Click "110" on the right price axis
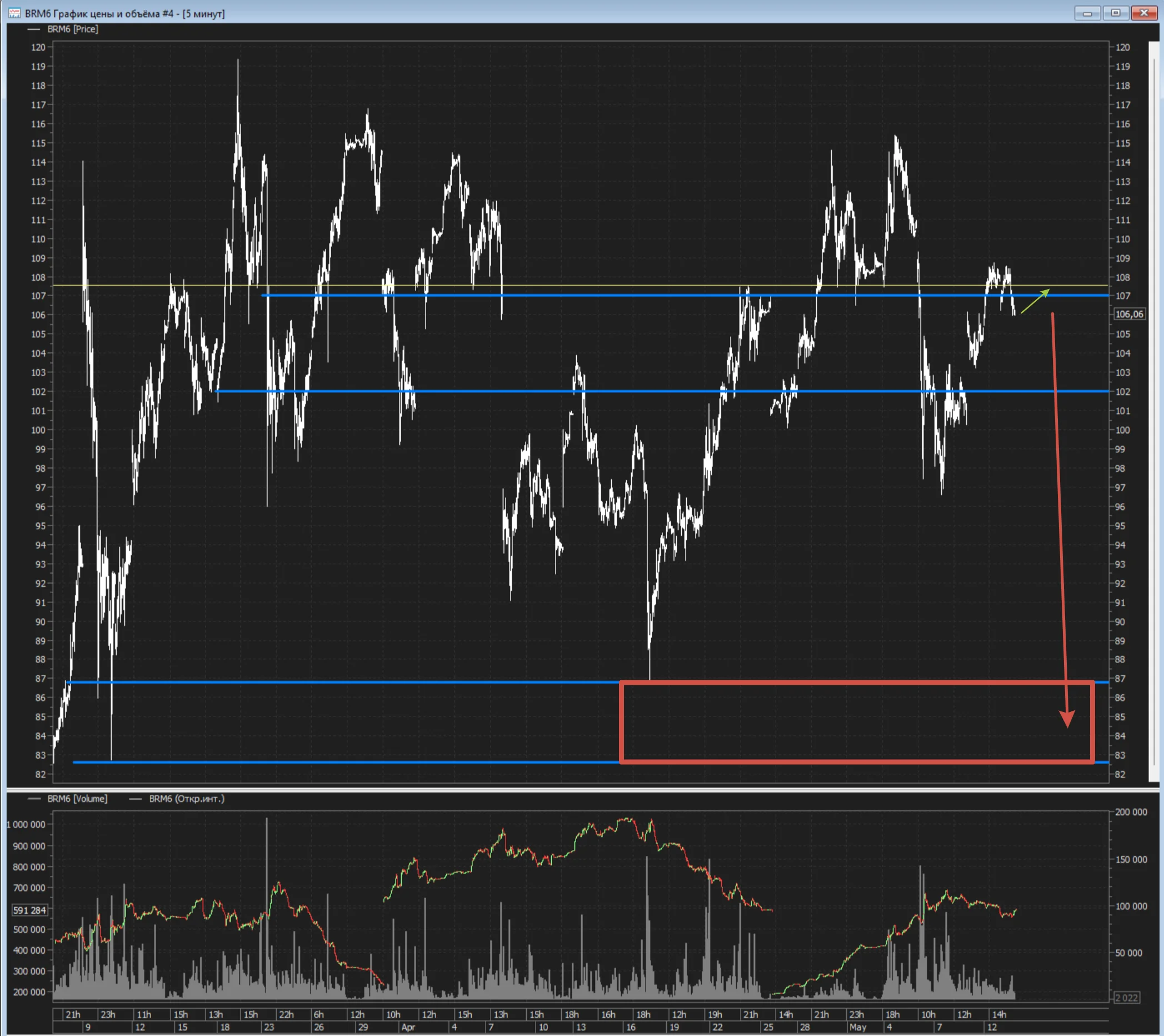 pyautogui.click(x=1122, y=239)
